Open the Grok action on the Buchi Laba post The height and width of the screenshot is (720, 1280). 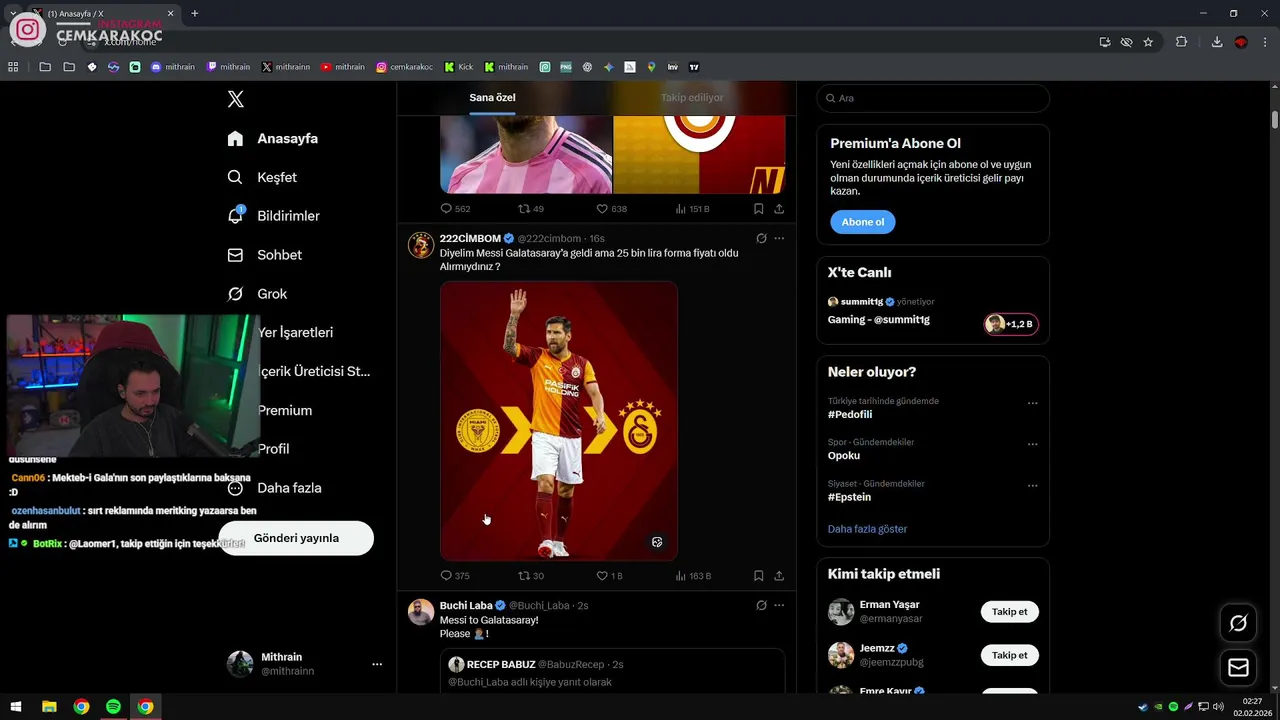761,605
